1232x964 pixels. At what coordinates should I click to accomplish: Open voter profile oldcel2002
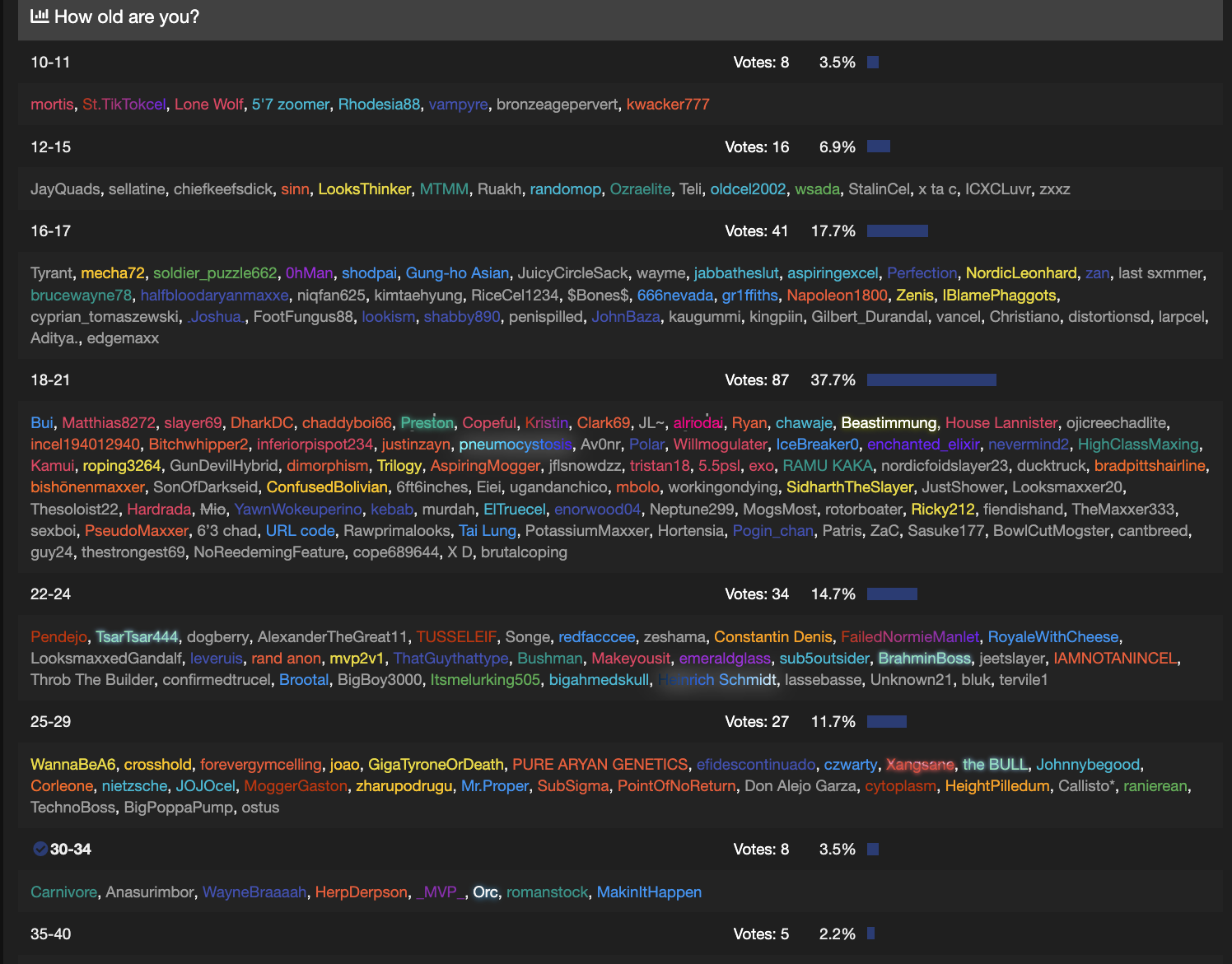pos(749,189)
